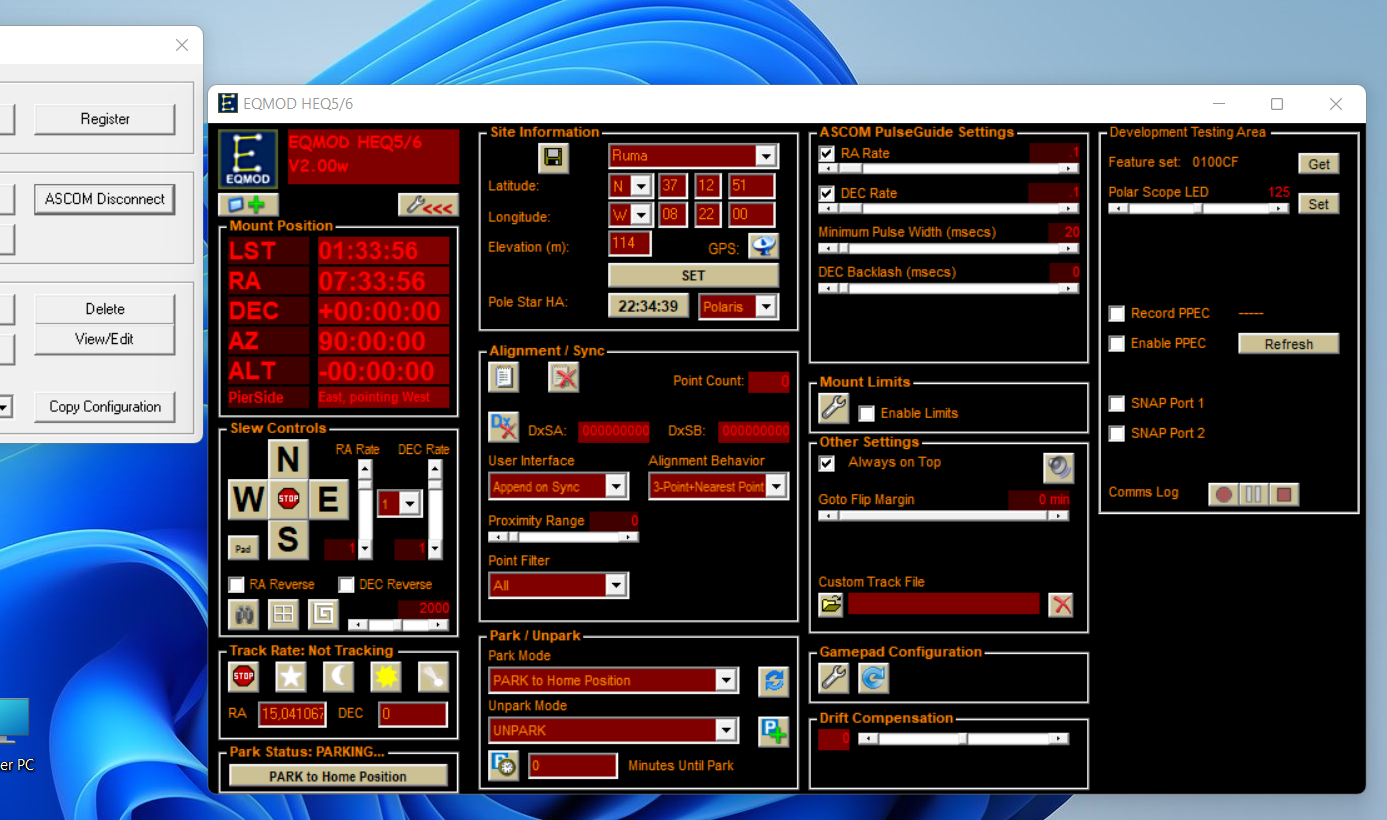This screenshot has height=820, width=1387.
Task: Click the Elevation input field
Action: [629, 243]
